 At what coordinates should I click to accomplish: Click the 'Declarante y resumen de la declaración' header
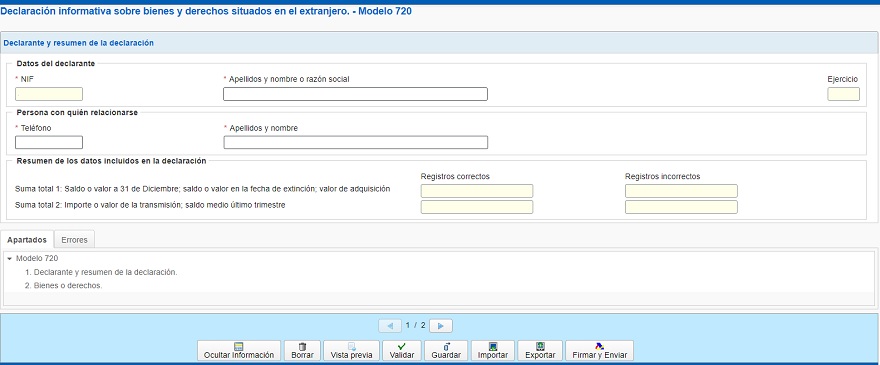pos(79,43)
